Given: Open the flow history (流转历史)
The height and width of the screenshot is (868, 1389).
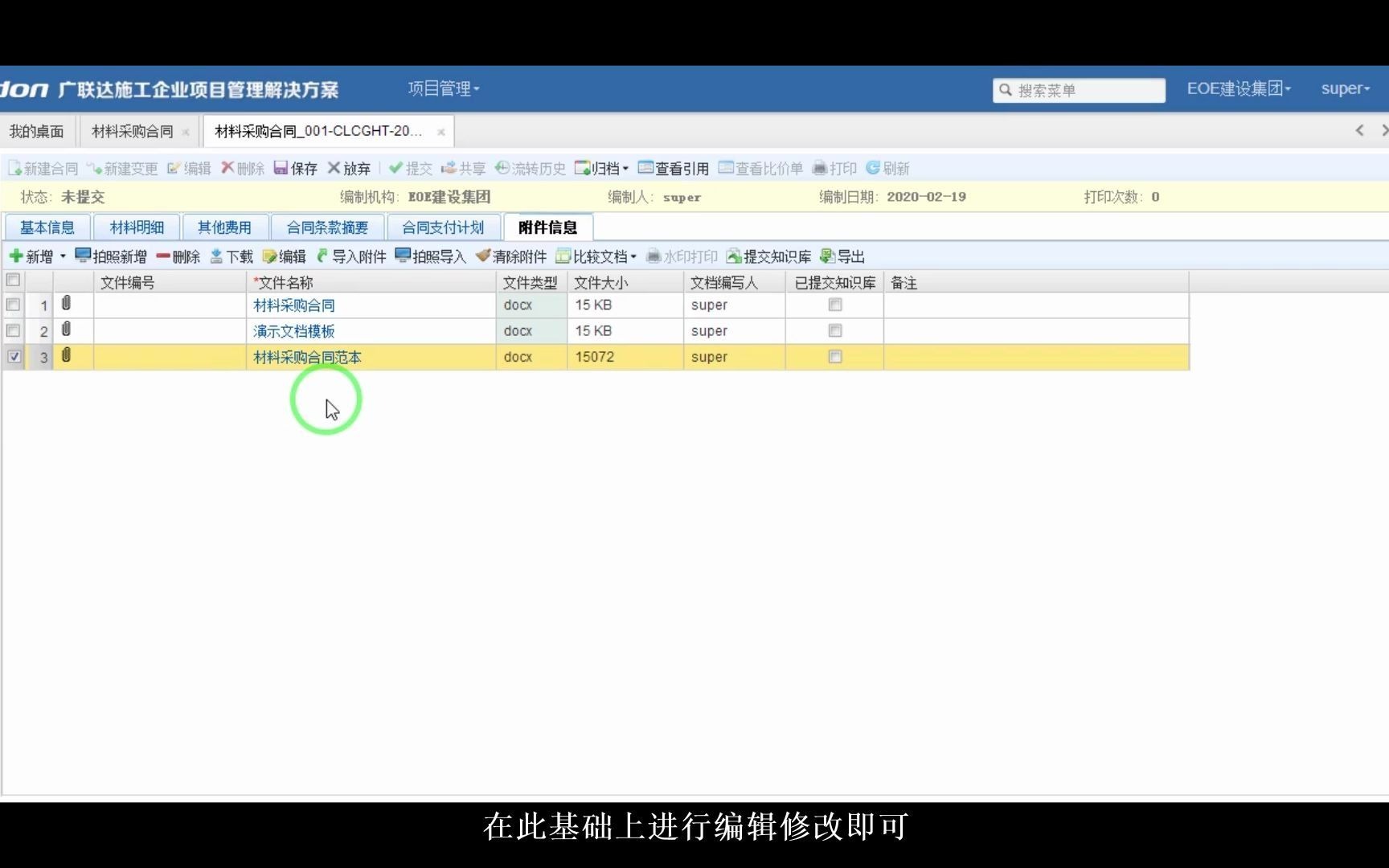Looking at the screenshot, I should (531, 168).
